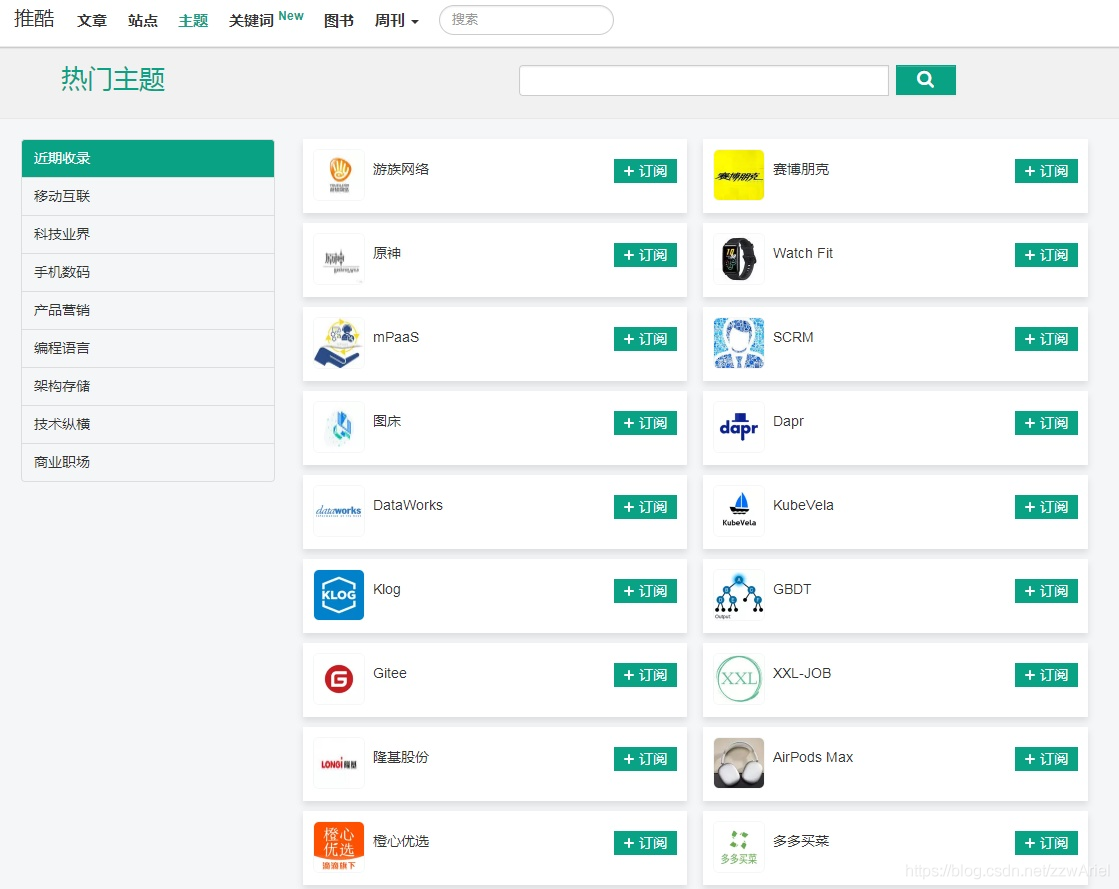Switch to the 架构存储 category
The height and width of the screenshot is (889, 1119).
pos(148,386)
